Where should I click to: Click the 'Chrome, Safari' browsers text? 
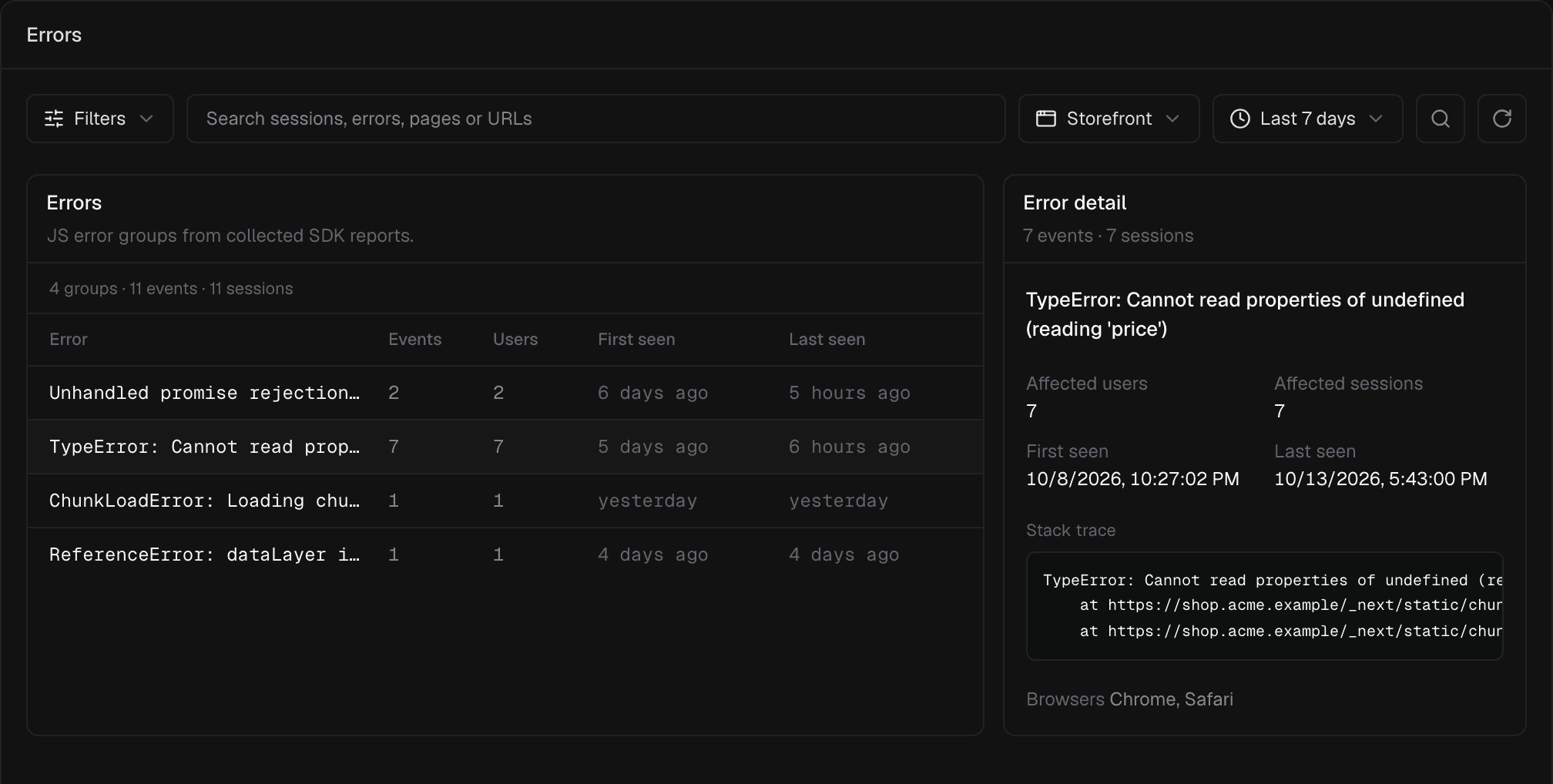coord(1171,699)
